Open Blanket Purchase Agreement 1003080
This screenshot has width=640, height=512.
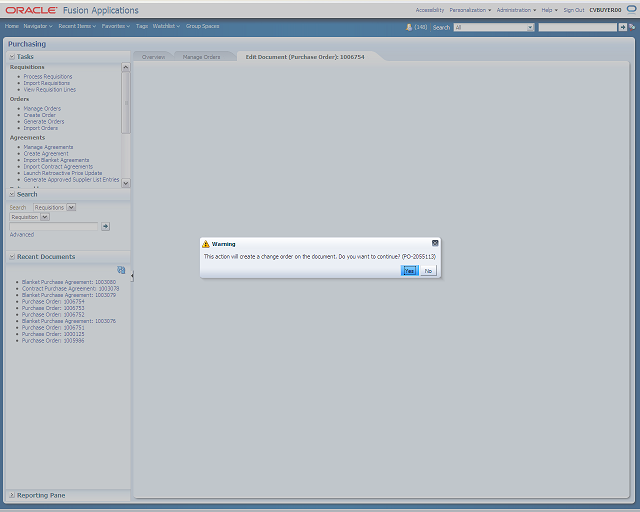pyautogui.click(x=69, y=282)
